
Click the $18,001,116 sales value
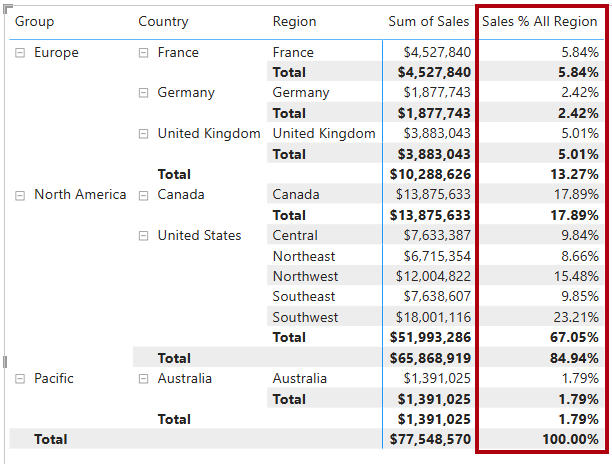point(433,317)
